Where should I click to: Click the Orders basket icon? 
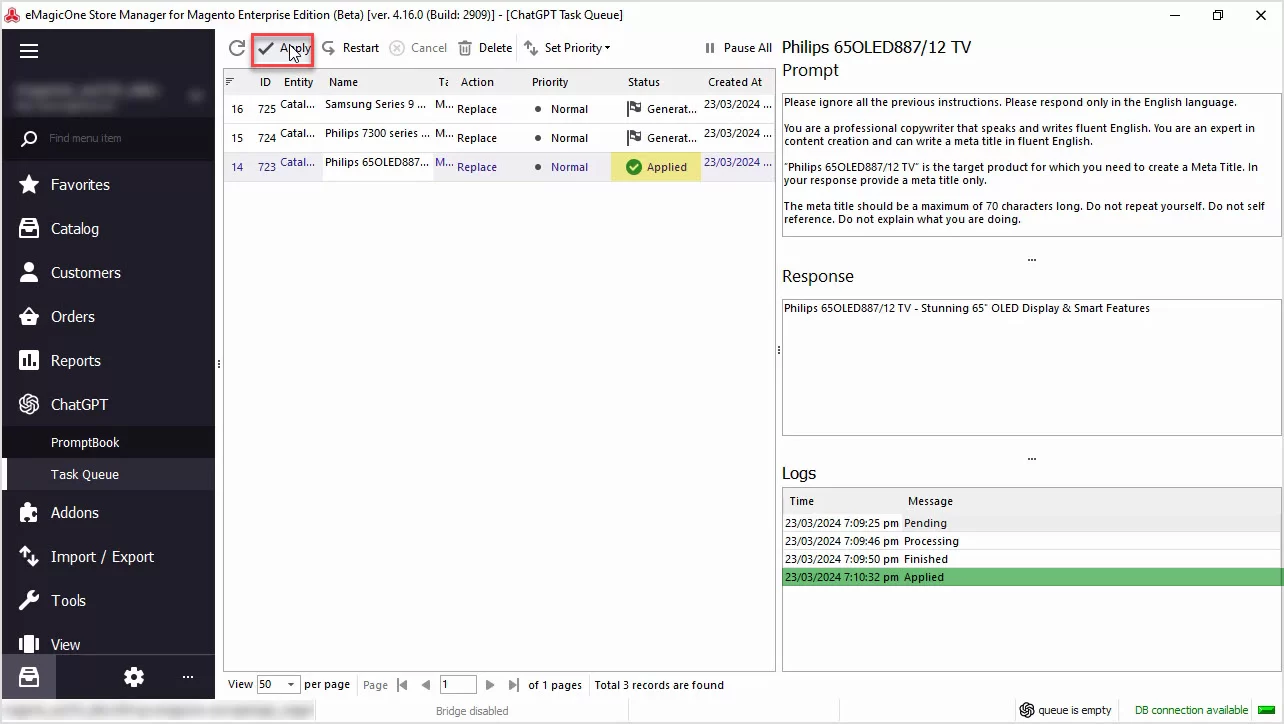[30, 316]
